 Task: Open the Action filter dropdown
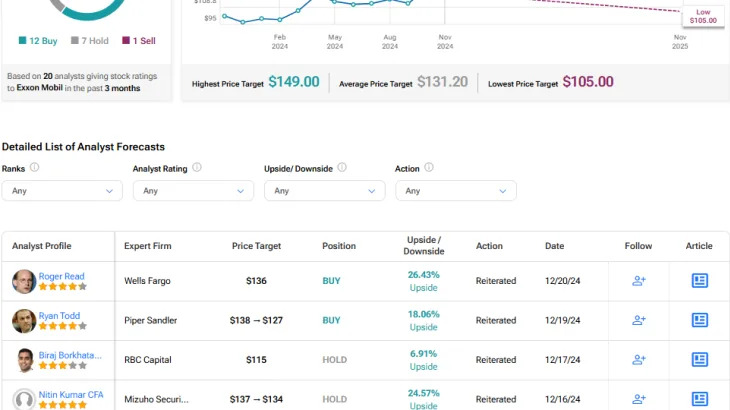pyautogui.click(x=456, y=191)
